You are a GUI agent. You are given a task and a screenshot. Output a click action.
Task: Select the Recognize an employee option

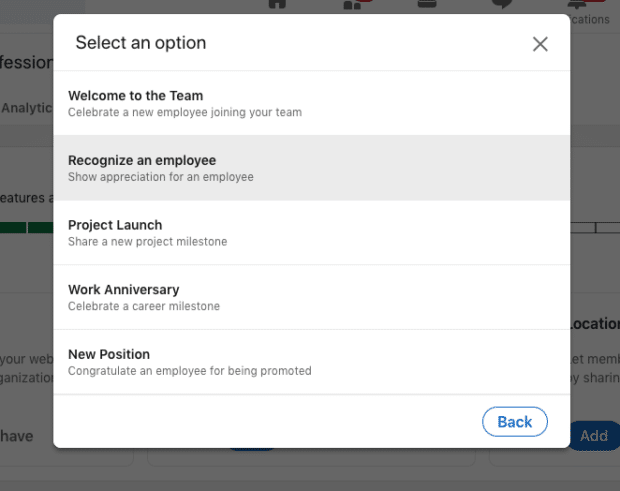[312, 168]
